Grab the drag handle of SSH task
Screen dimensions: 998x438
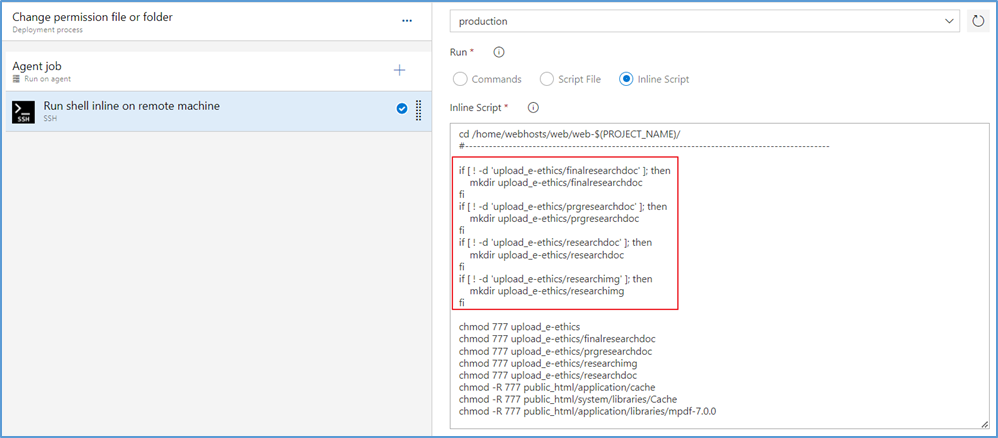[418, 110]
